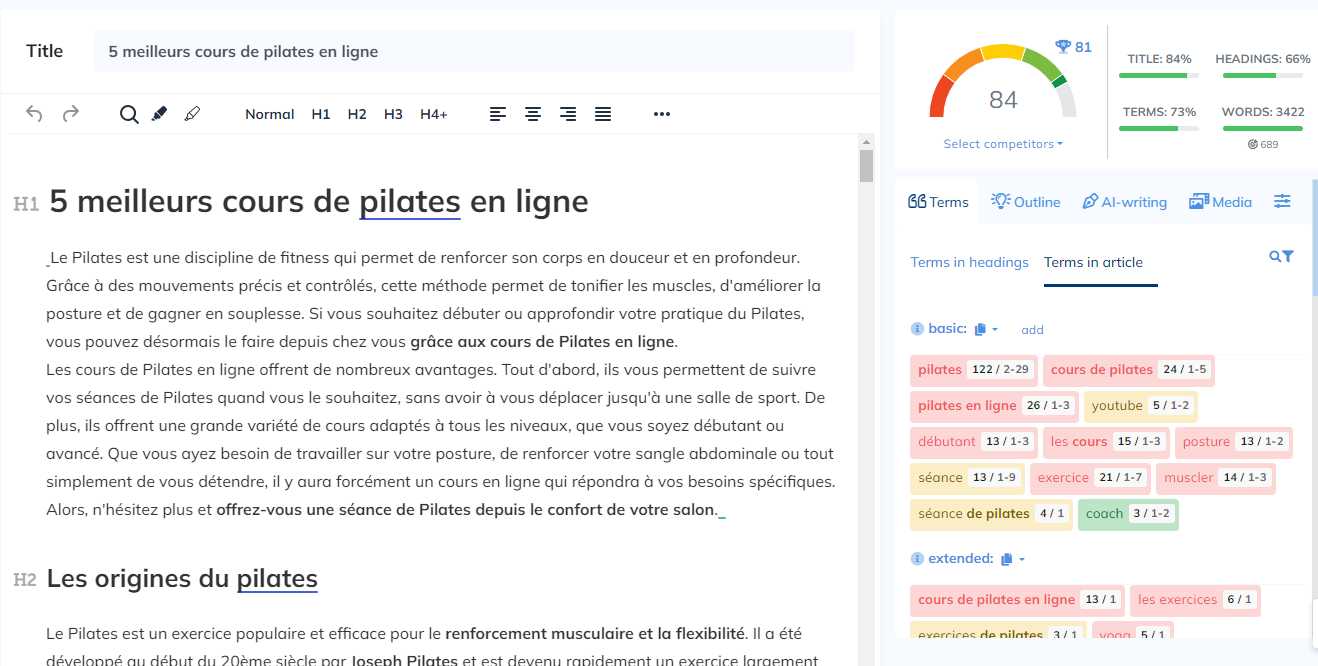
Task: Click the 'exercice' term tag
Action: [1090, 478]
